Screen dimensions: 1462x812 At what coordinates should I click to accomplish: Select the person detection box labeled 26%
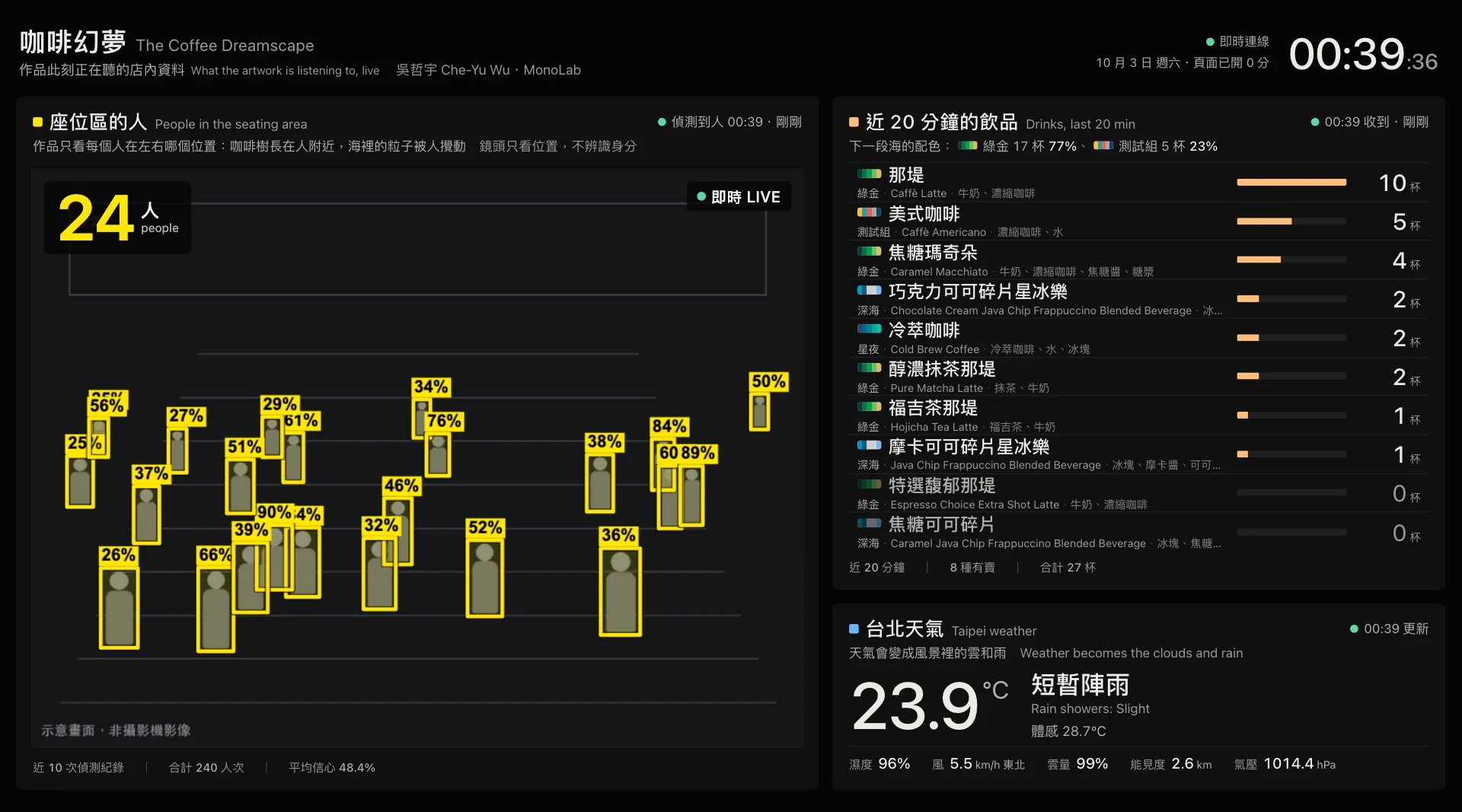[119, 608]
